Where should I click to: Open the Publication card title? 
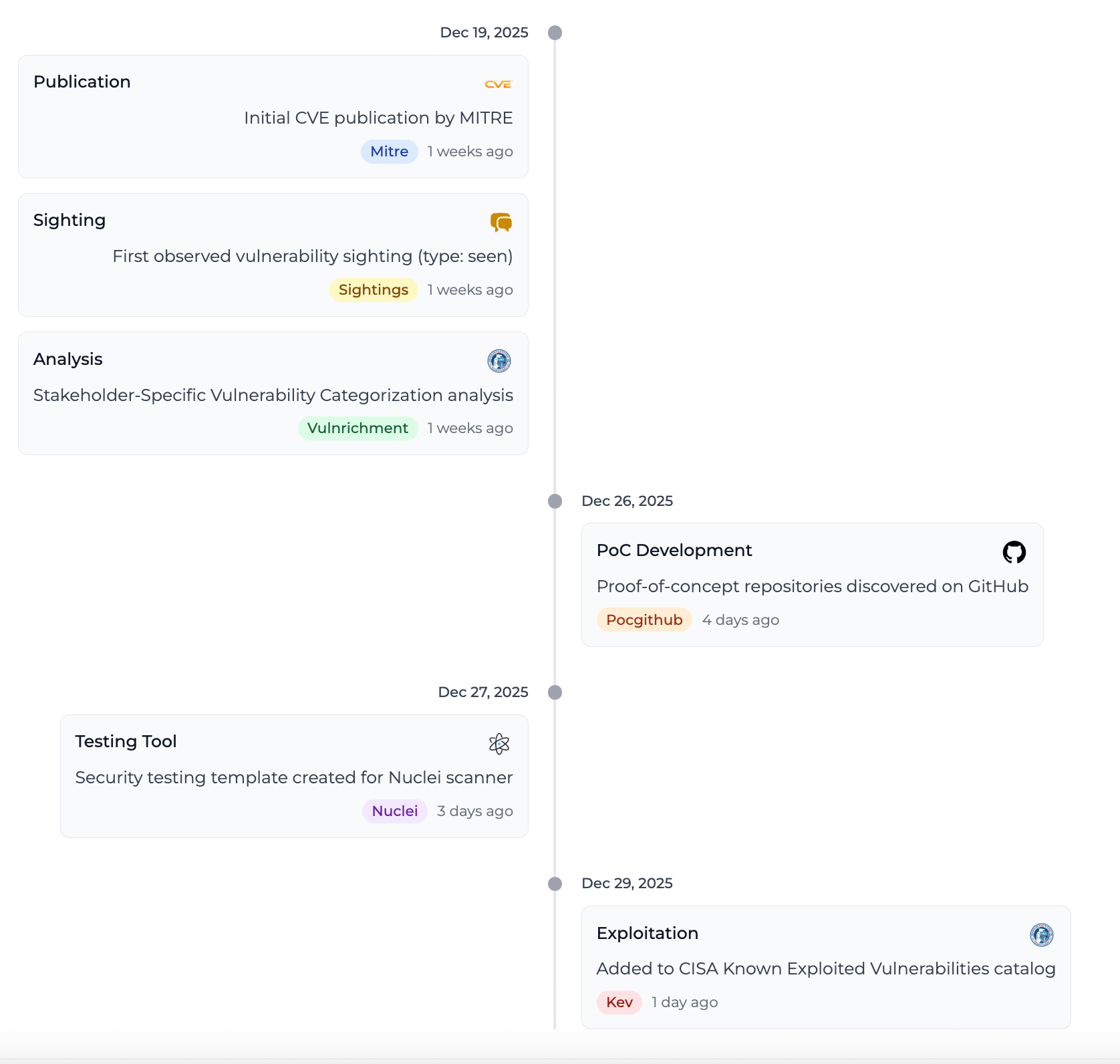(x=82, y=82)
